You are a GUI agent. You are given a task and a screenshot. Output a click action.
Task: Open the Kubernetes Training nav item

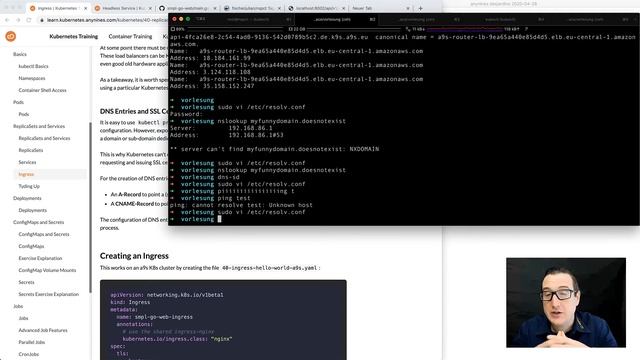point(73,36)
